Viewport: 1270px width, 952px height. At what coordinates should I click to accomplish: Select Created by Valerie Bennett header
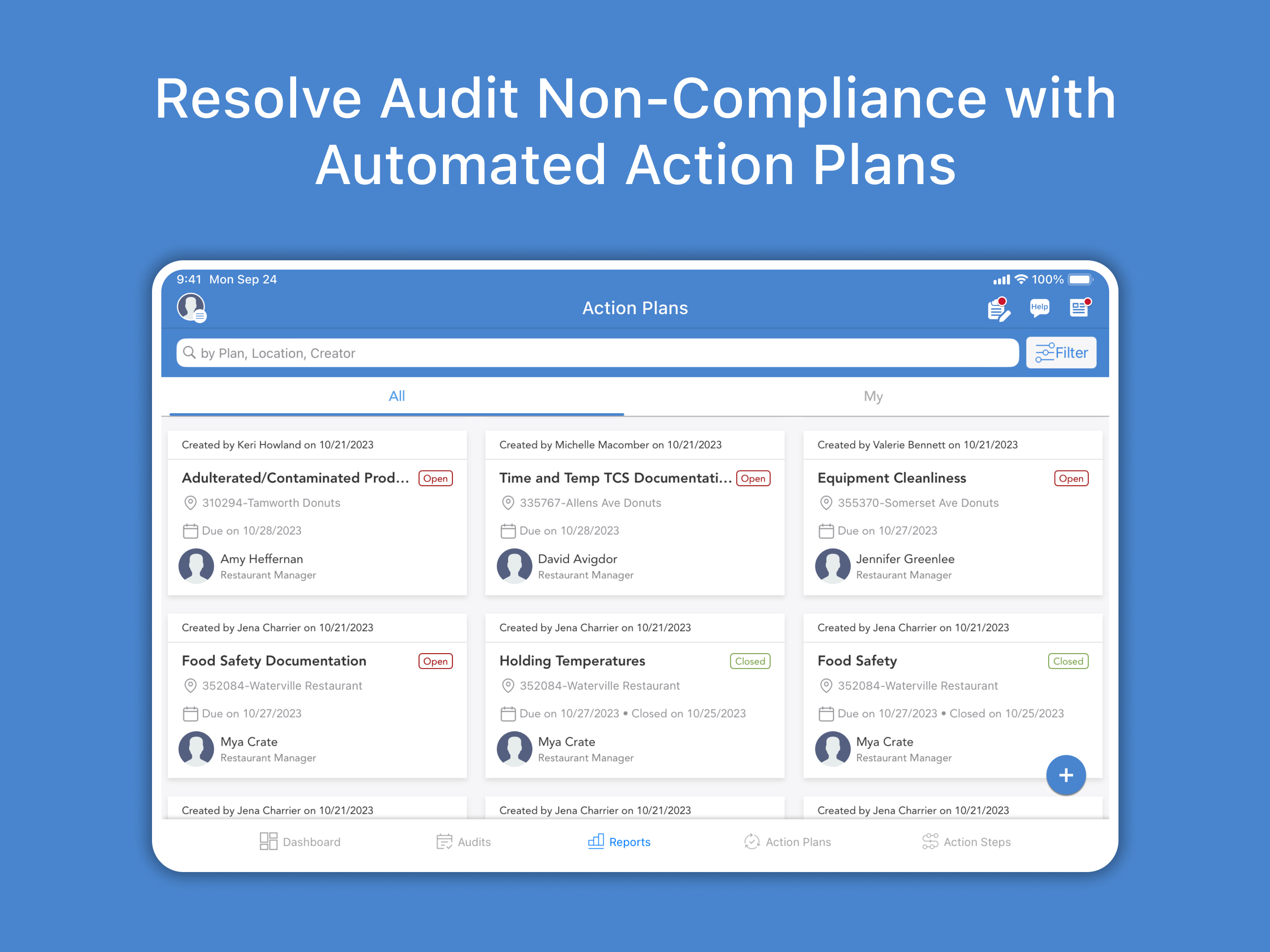(x=918, y=445)
